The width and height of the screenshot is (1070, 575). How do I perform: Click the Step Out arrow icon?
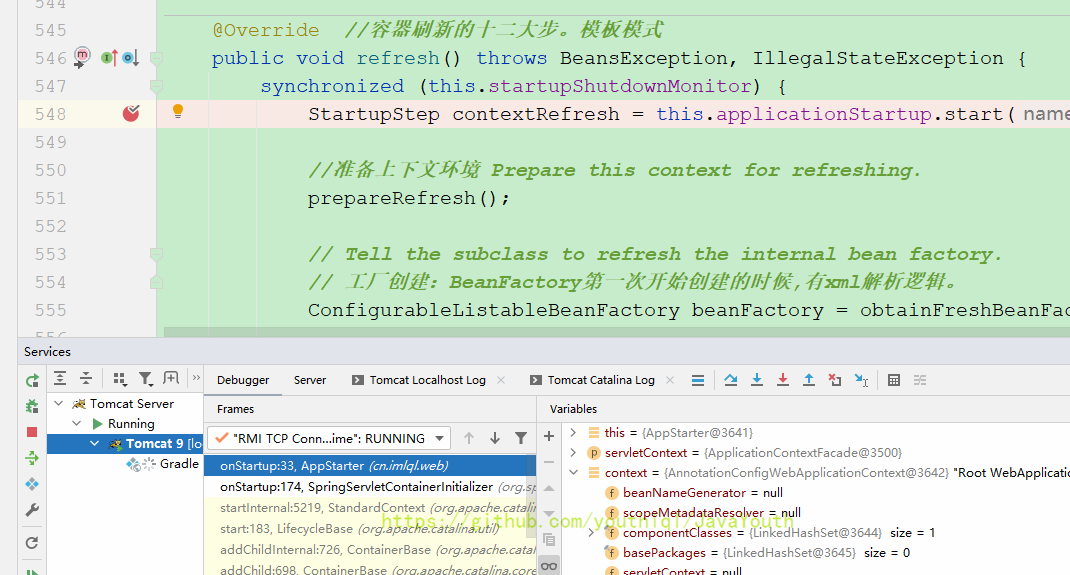point(809,380)
